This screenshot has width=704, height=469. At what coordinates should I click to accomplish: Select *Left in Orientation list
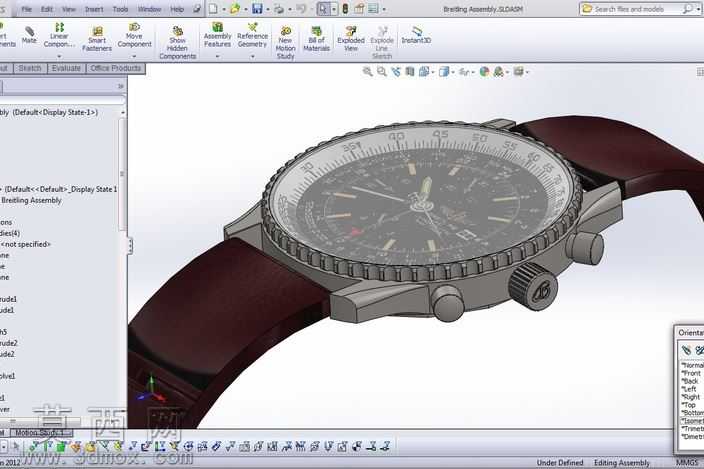click(689, 389)
